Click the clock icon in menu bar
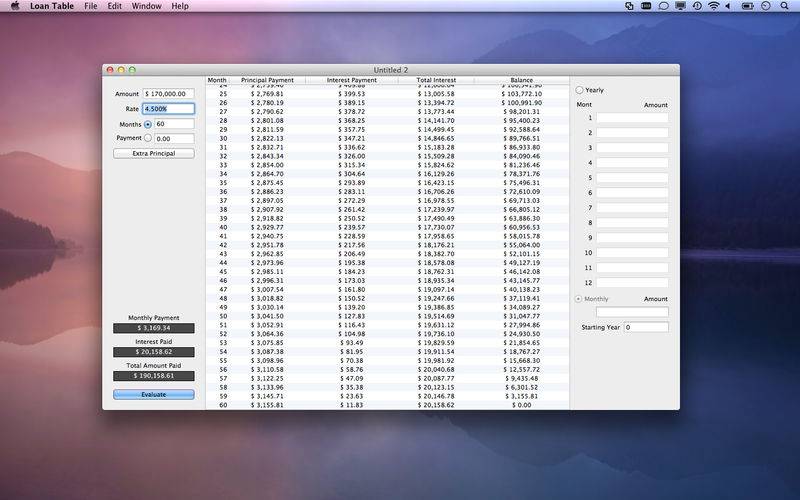Viewport: 800px width, 500px height. (x=766, y=6)
